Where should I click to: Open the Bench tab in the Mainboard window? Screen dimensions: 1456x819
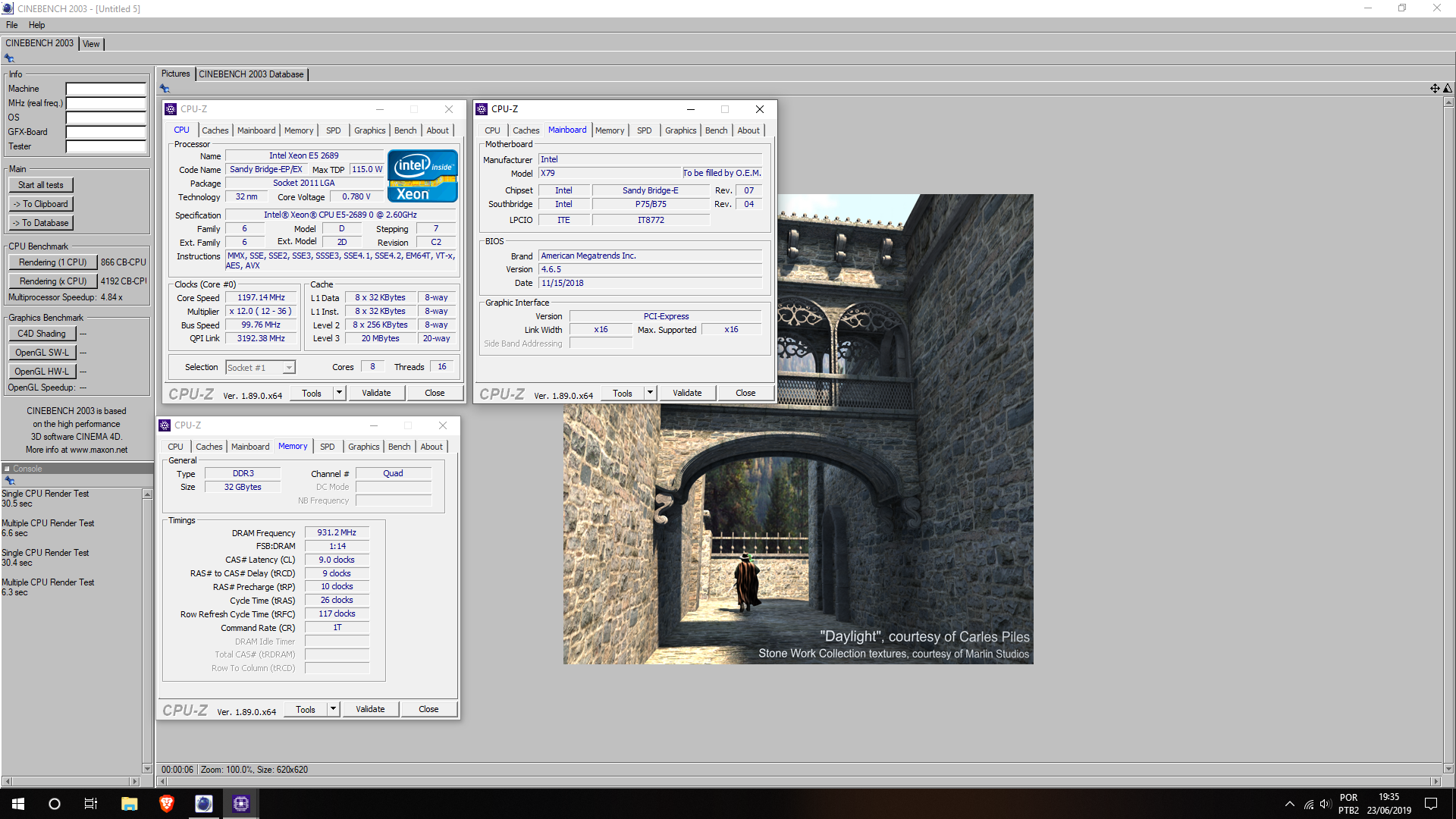716,130
